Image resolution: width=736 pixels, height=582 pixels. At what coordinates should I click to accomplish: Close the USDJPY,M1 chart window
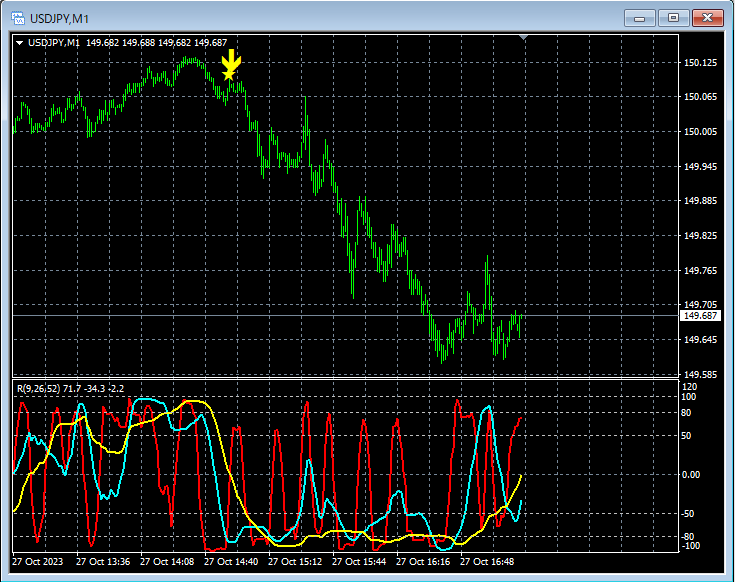707,18
